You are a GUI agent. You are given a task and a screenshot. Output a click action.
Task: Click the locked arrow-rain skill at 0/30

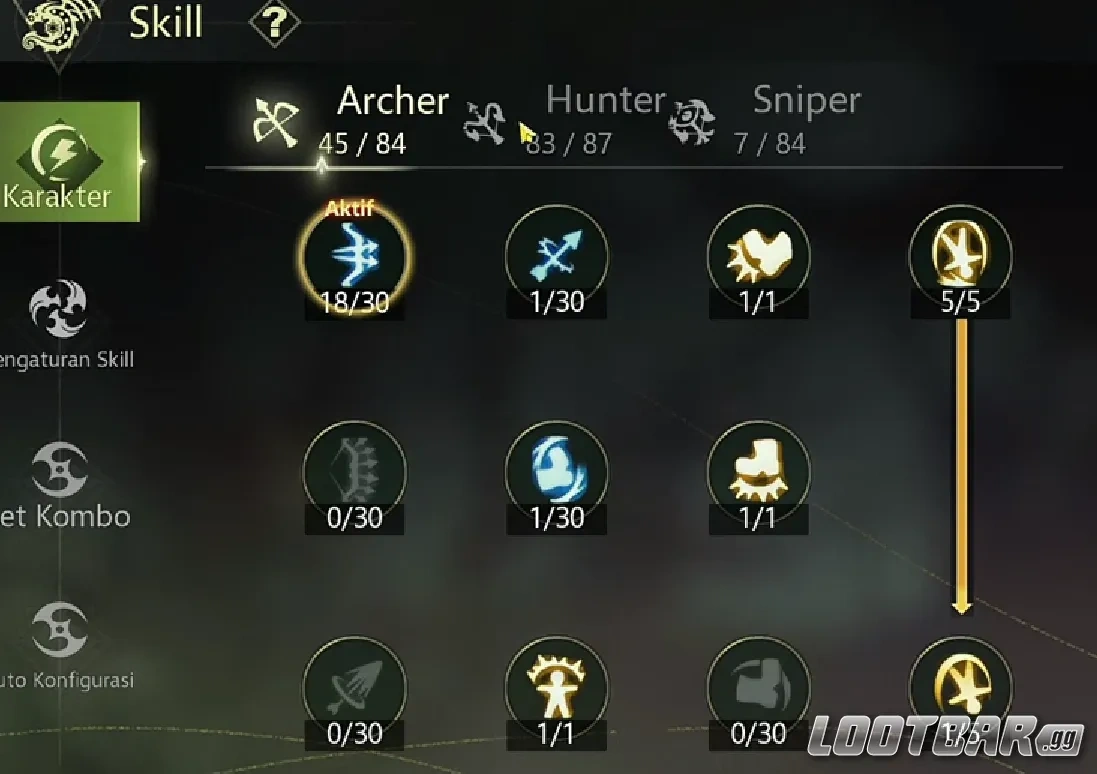tap(355, 691)
